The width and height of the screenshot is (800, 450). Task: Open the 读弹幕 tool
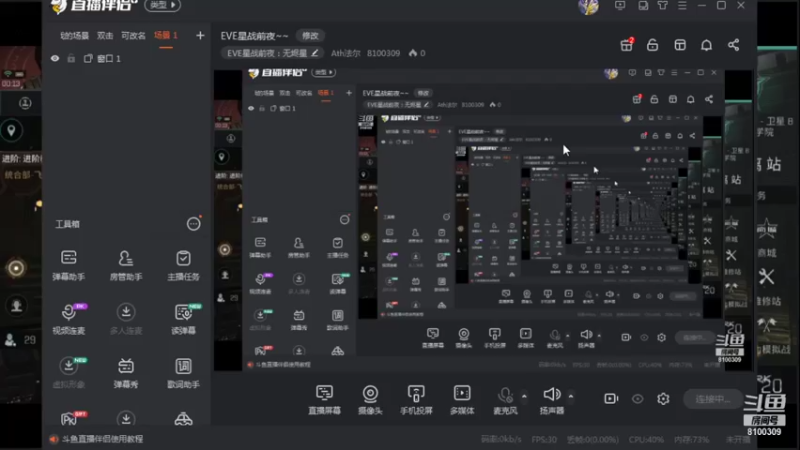point(183,319)
